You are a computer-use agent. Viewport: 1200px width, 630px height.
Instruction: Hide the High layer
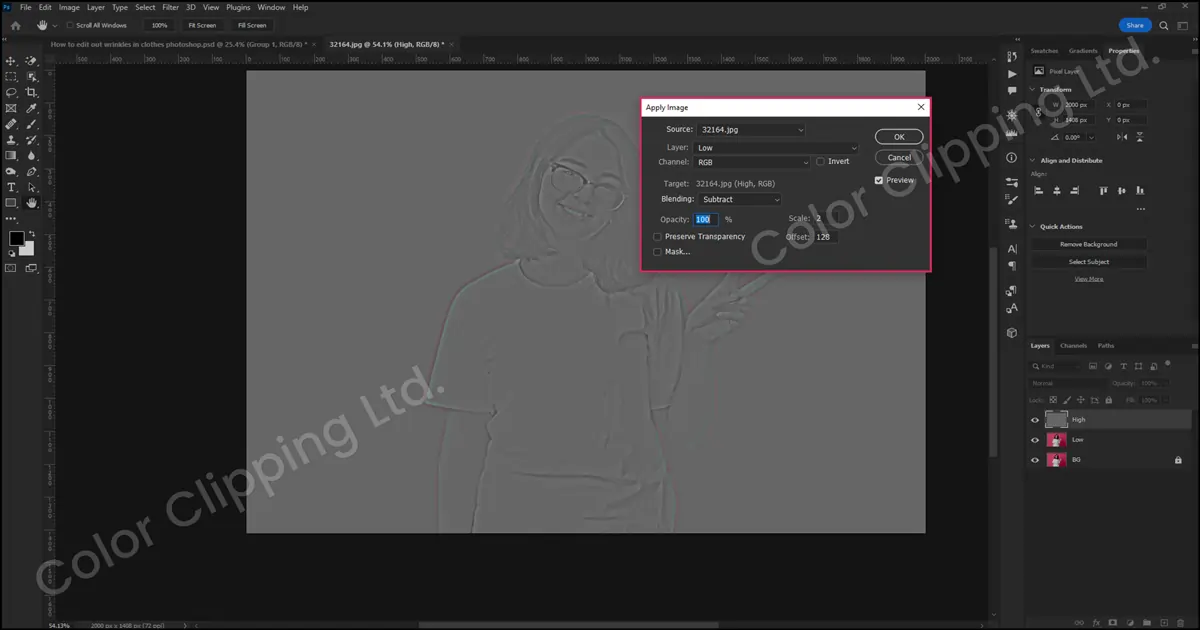(1035, 420)
